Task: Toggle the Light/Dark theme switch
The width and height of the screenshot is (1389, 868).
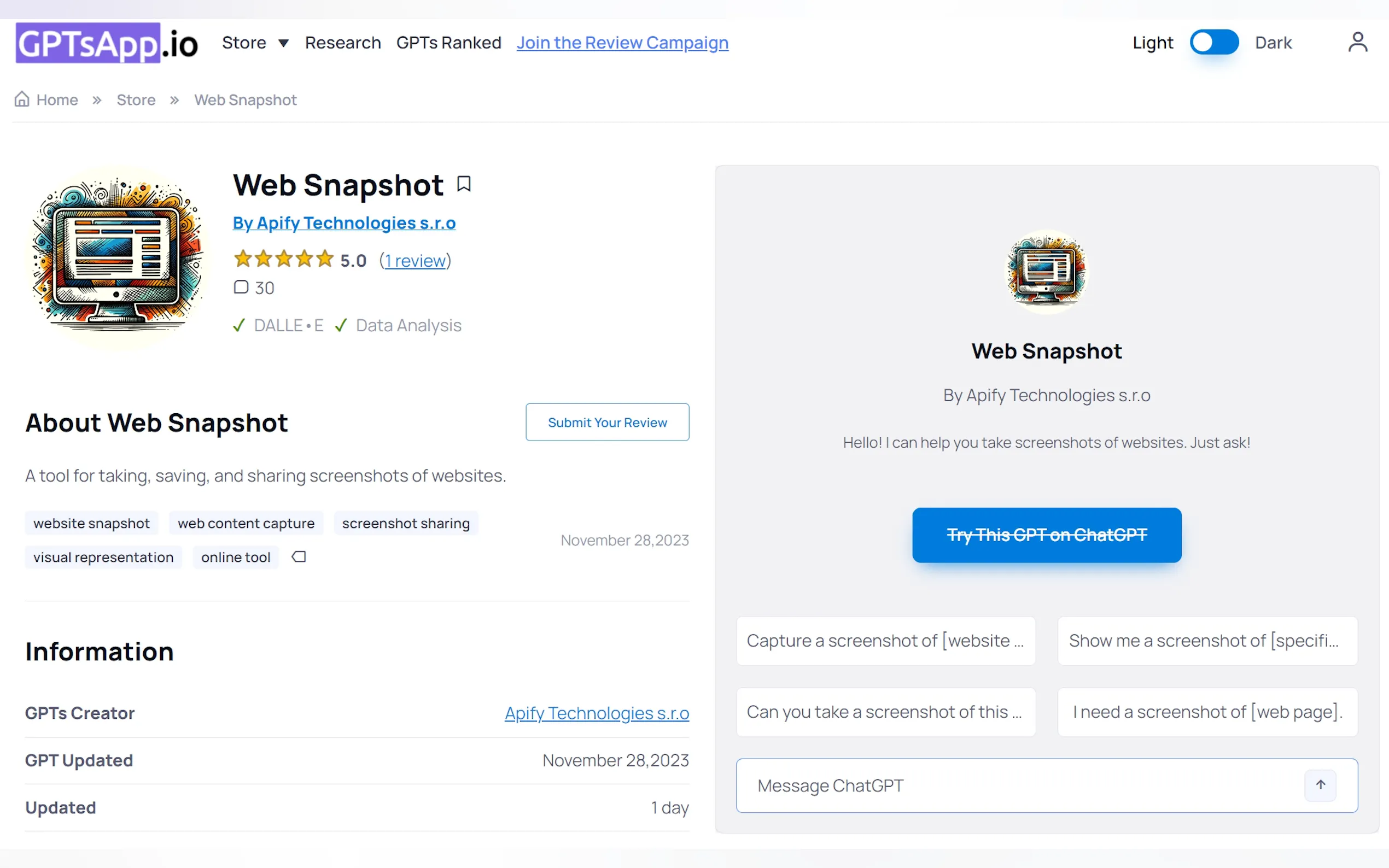Action: coord(1213,43)
